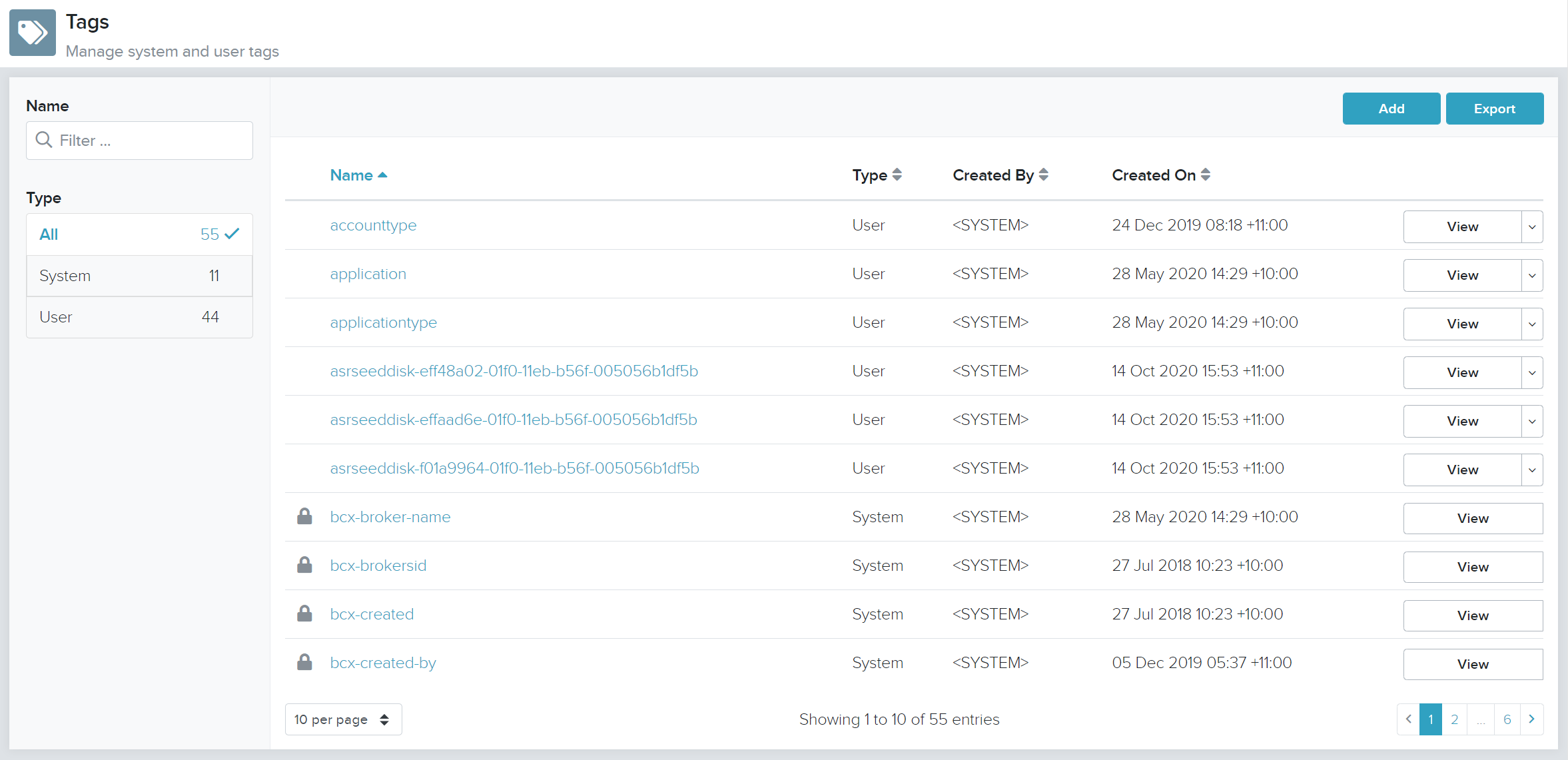This screenshot has height=760, width=1568.
Task: Sort table by Type column
Action: [877, 175]
